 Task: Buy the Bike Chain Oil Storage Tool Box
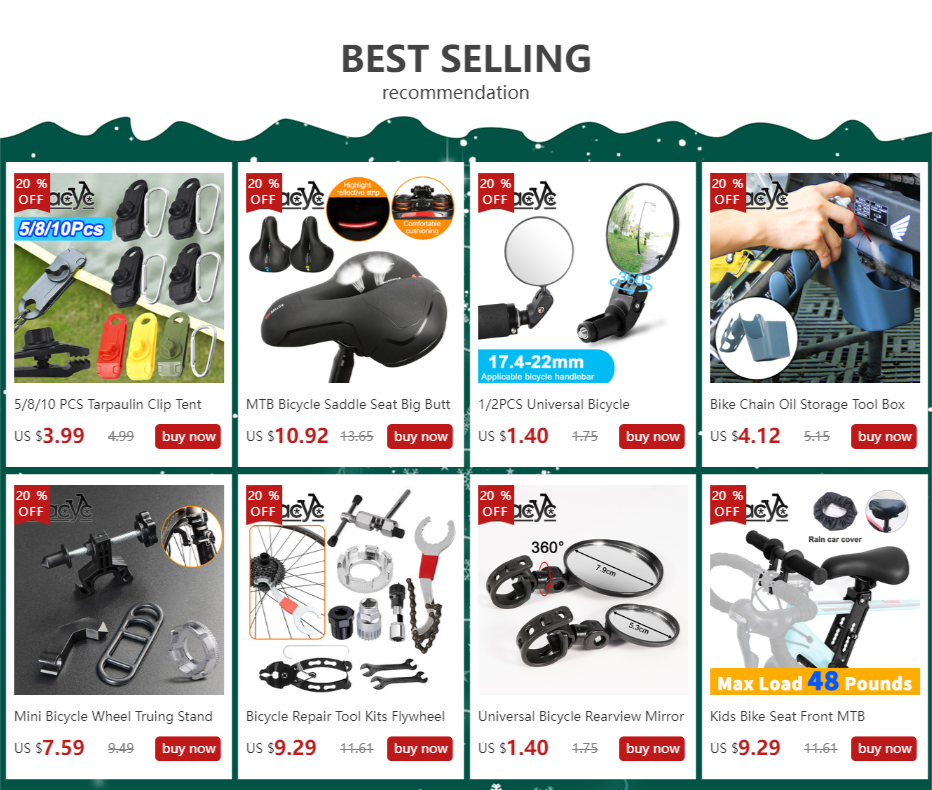[x=884, y=436]
